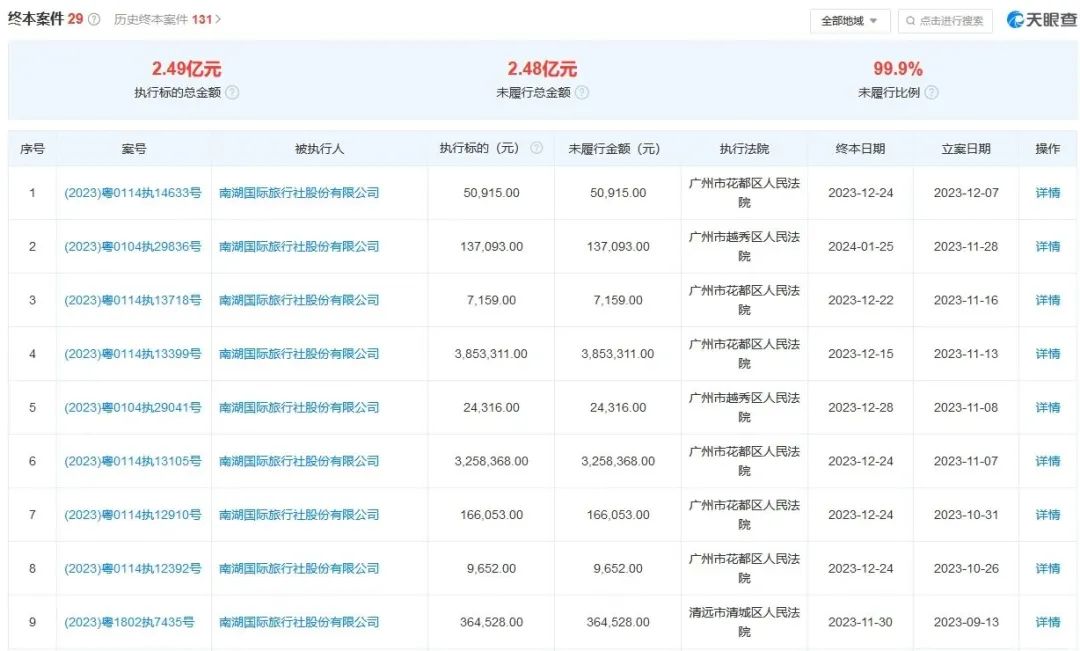The width and height of the screenshot is (1080, 651).
Task: Open 详情 for case (2023)粤1802执7435号
Action: click(1046, 622)
